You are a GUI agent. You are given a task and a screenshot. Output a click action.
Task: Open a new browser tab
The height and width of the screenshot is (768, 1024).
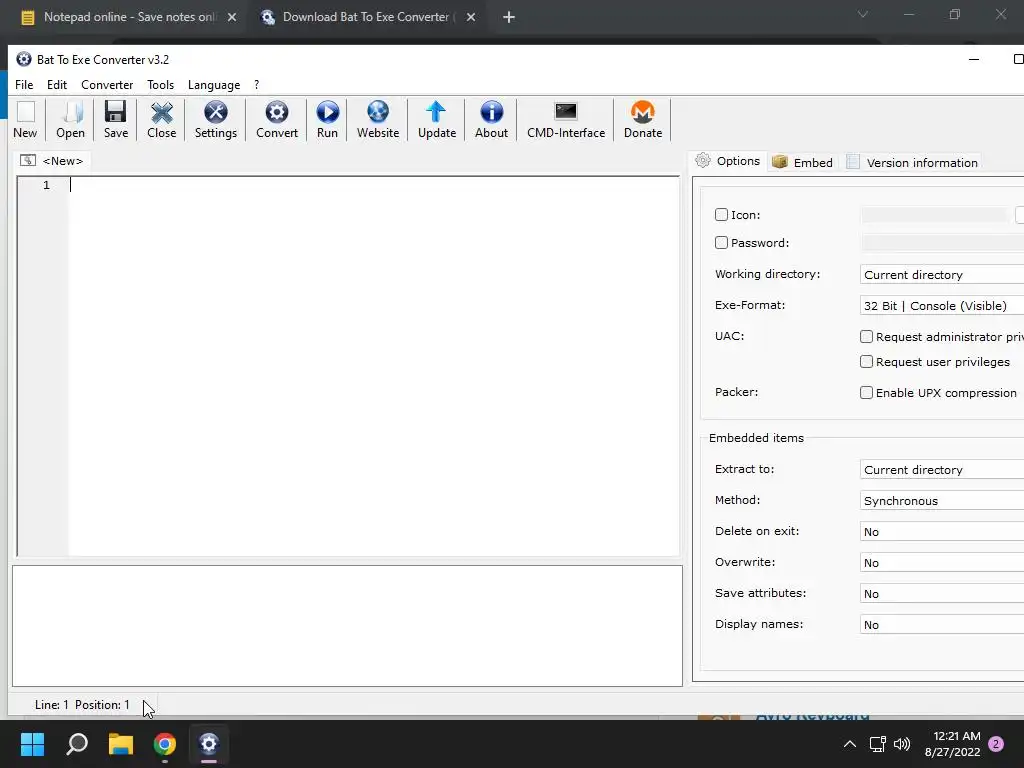click(509, 18)
